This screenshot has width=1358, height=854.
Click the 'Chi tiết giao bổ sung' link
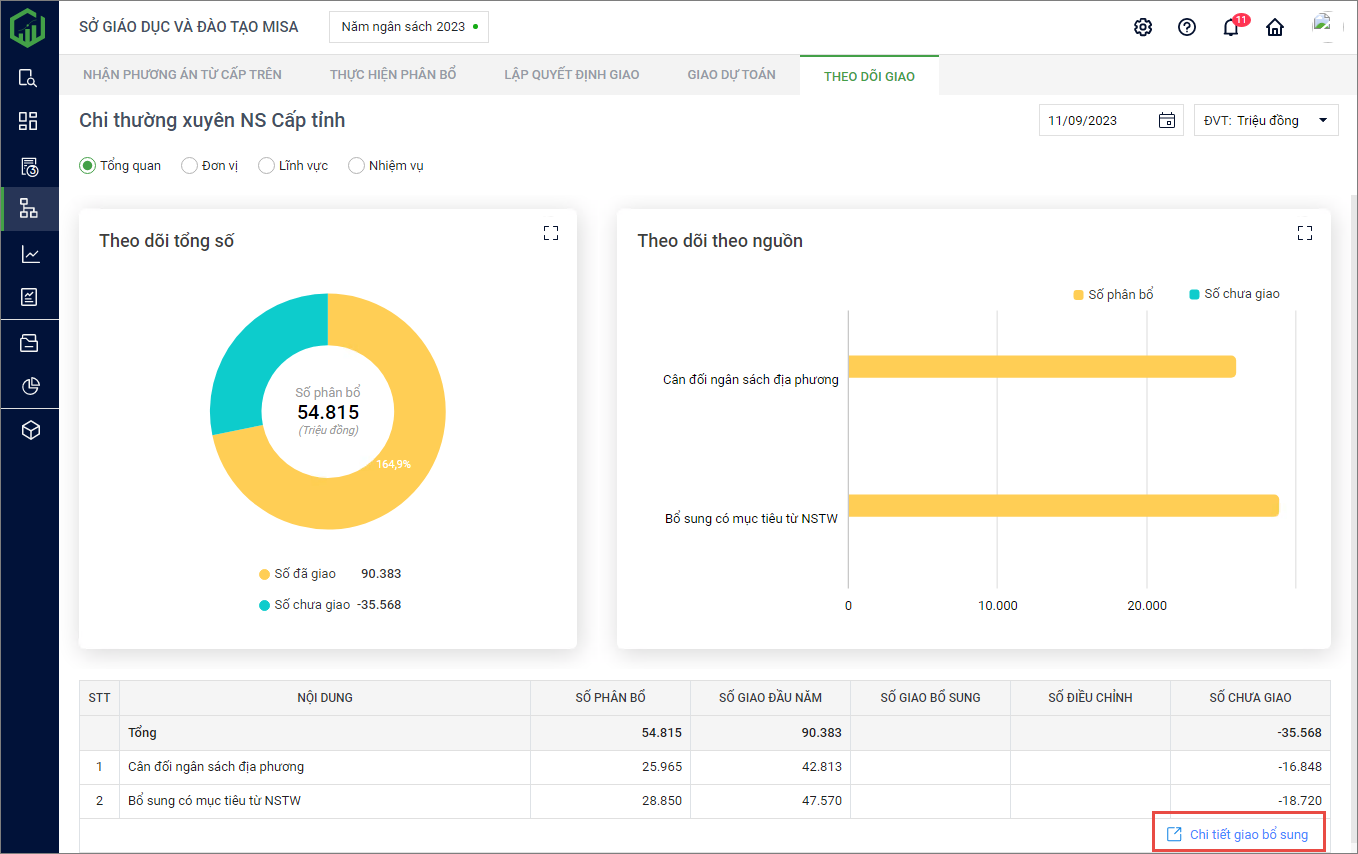click(x=1239, y=834)
